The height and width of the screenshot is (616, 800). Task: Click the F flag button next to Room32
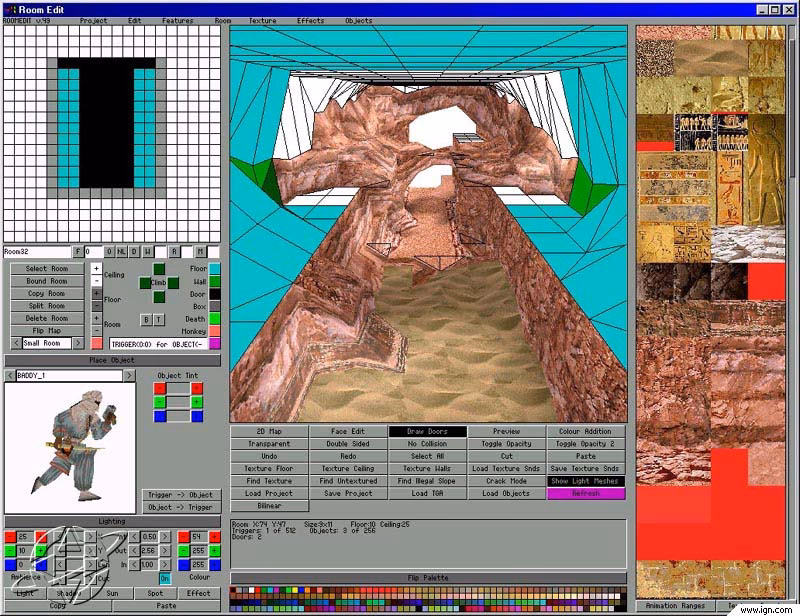pos(78,252)
